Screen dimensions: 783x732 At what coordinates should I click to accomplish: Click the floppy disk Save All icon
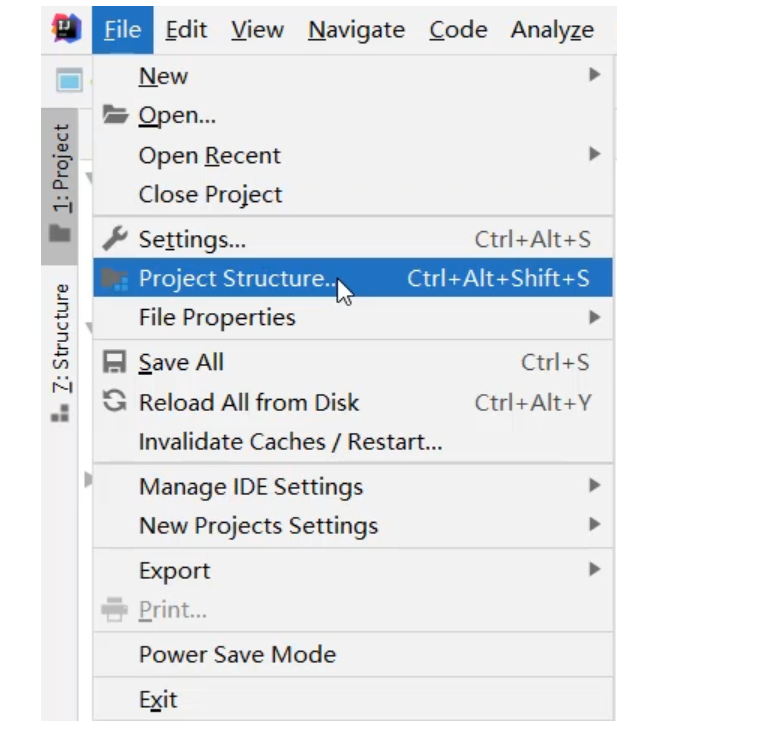pos(116,363)
